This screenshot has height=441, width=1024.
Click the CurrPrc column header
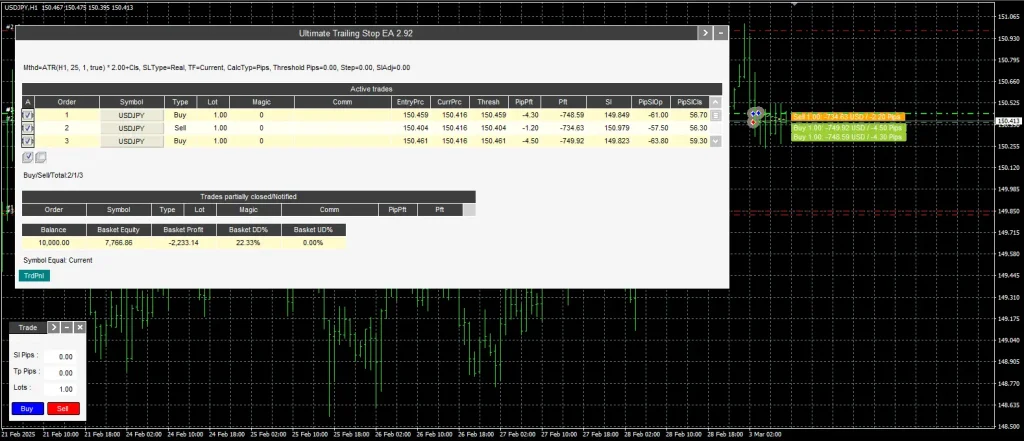pyautogui.click(x=449, y=102)
